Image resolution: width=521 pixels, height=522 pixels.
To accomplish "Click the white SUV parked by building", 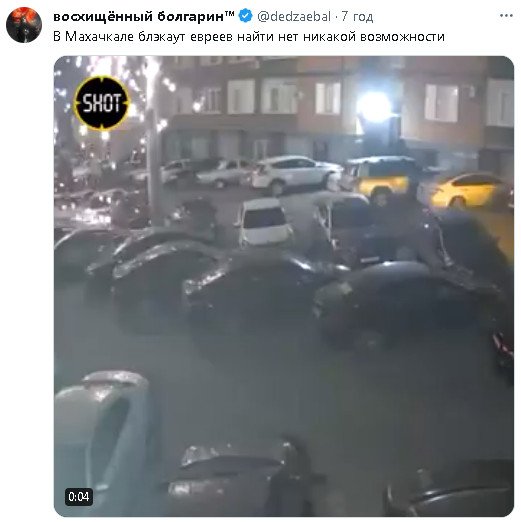I will pos(296,174).
